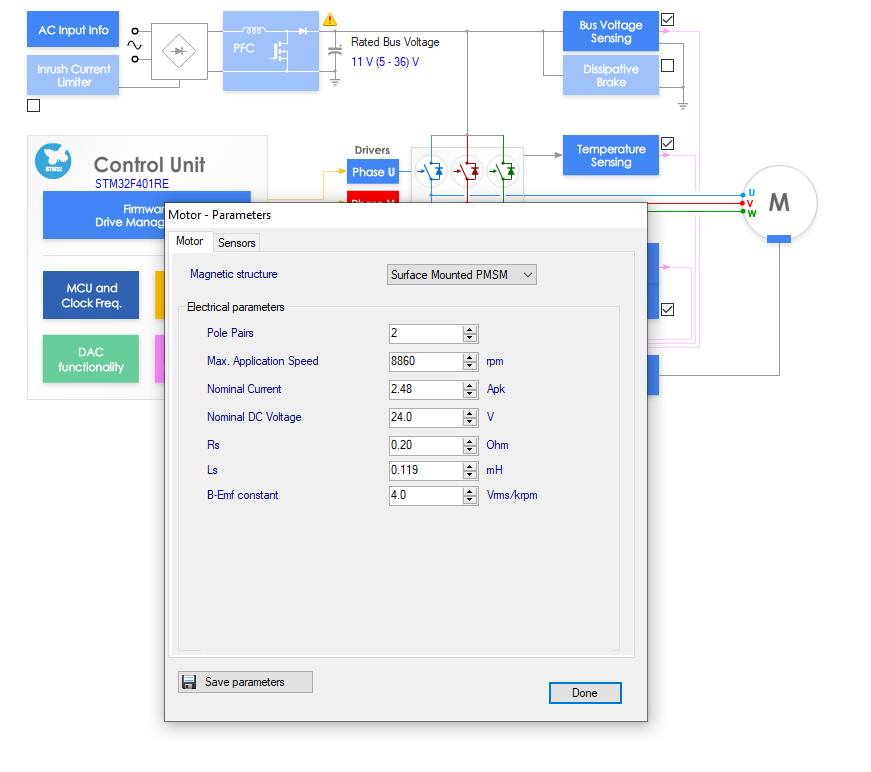Image resolution: width=871 pixels, height=772 pixels.
Task: Click the yellow warning triangle icon
Action: (330, 19)
